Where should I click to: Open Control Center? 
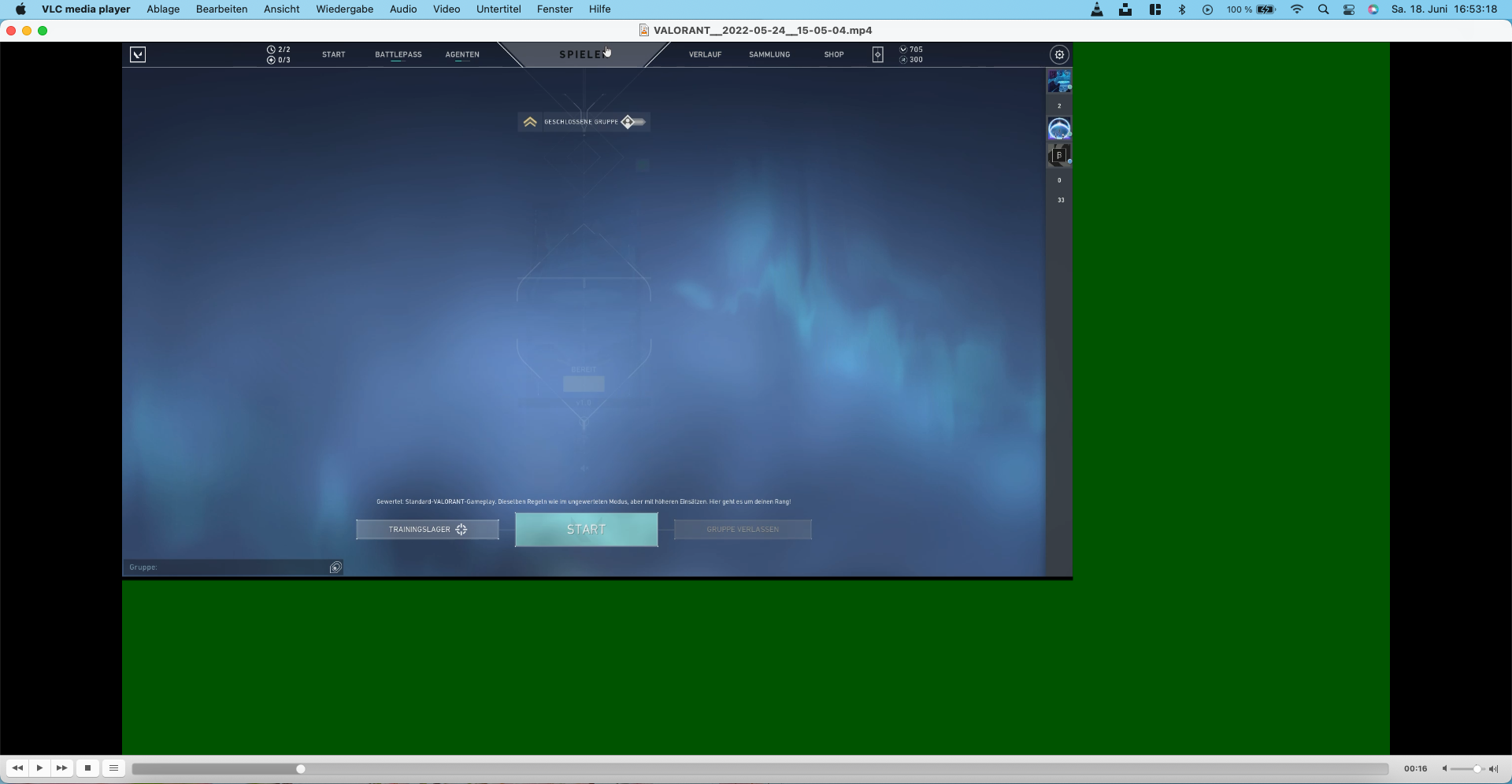[1349, 9]
